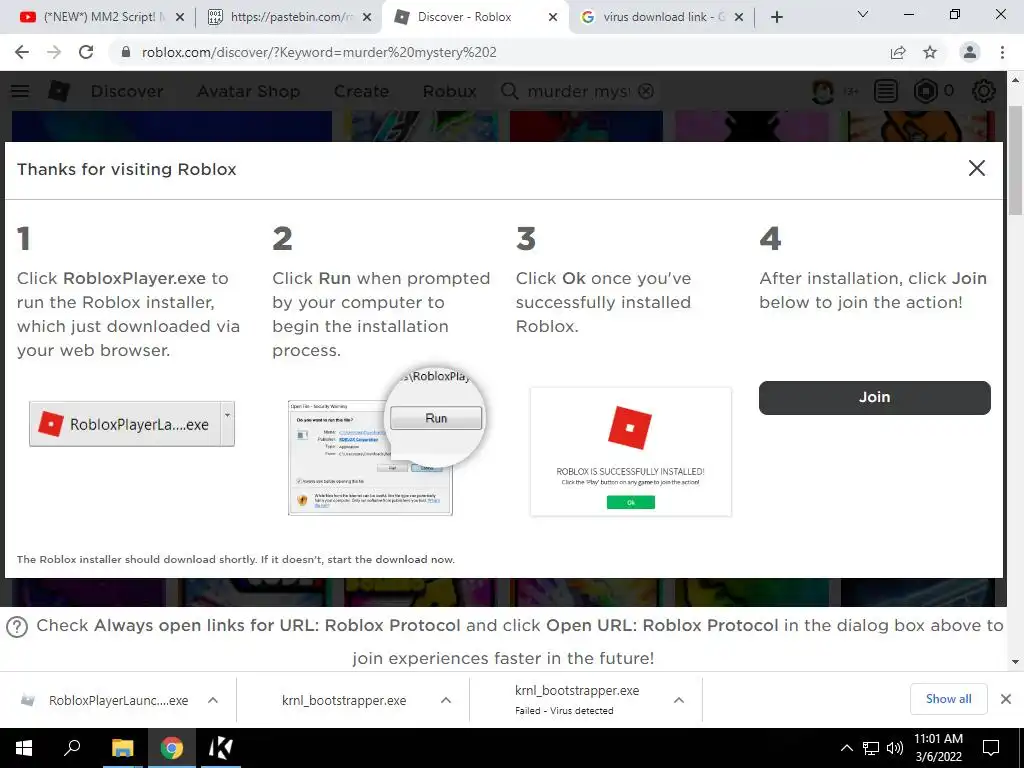1024x768 pixels.
Task: Open File Explorer from the taskbar
Action: (121, 748)
